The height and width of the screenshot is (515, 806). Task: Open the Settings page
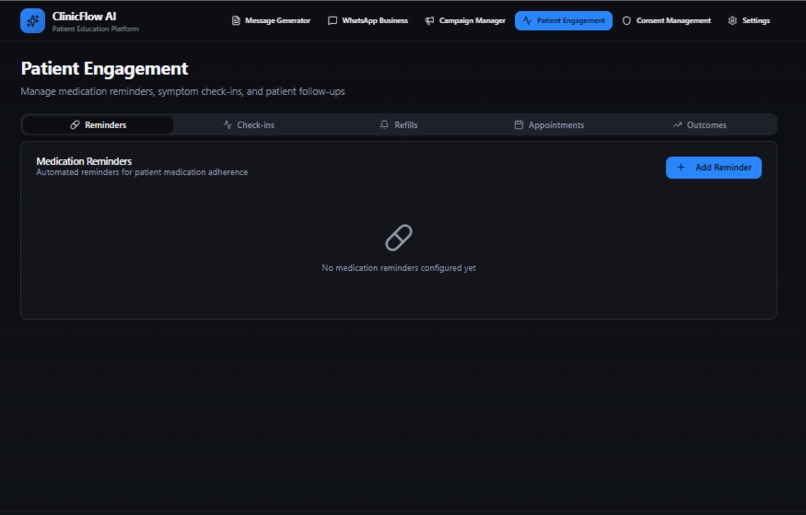[749, 21]
